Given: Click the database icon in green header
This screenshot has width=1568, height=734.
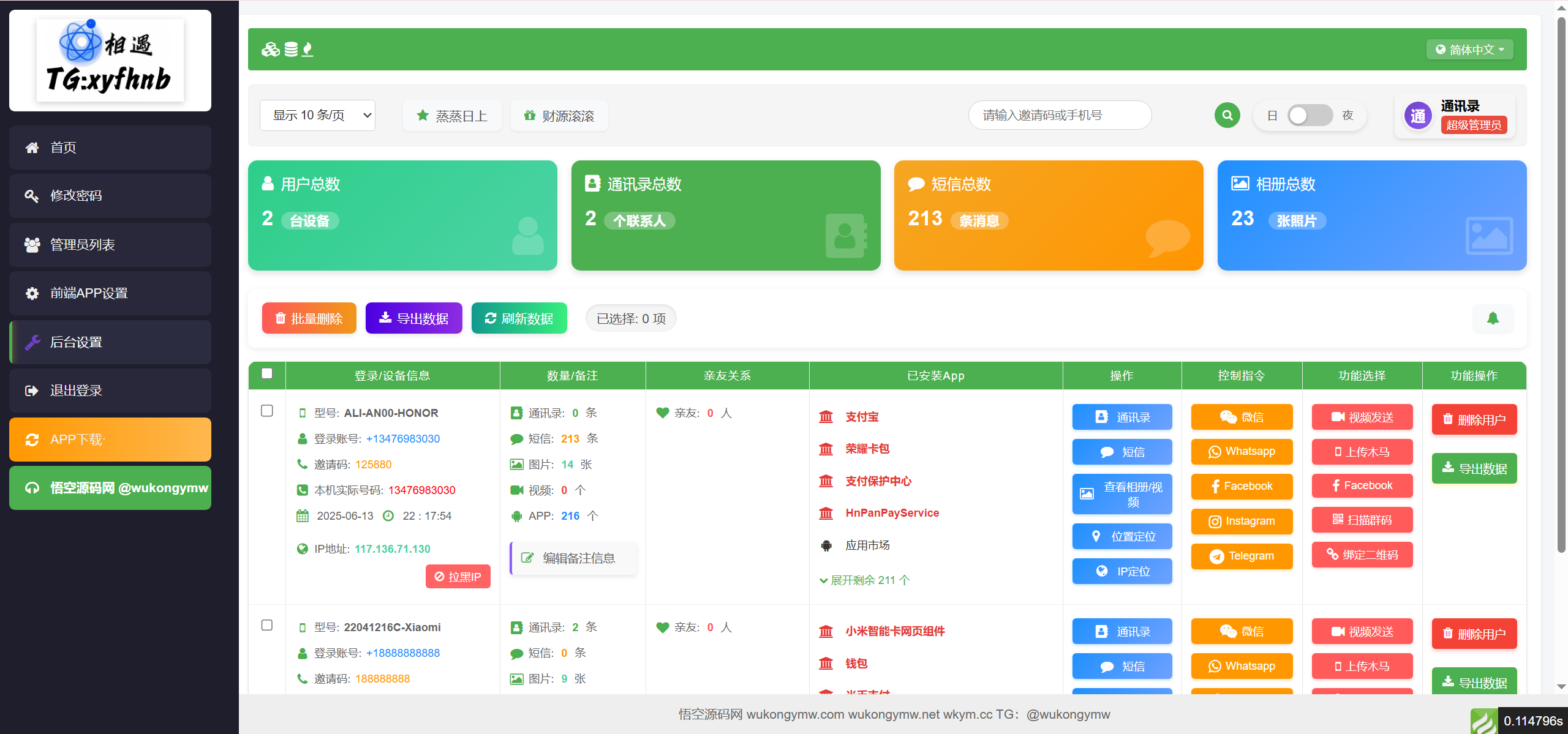Looking at the screenshot, I should [x=291, y=50].
